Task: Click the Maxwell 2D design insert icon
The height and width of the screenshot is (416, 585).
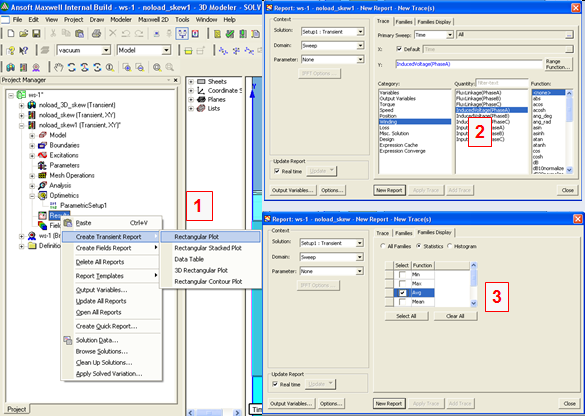Action: pyautogui.click(x=24, y=67)
